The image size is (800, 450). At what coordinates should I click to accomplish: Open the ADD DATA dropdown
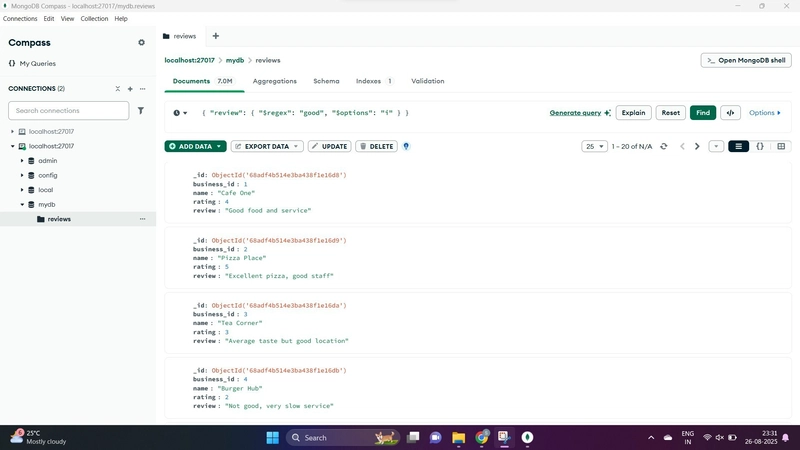195,146
